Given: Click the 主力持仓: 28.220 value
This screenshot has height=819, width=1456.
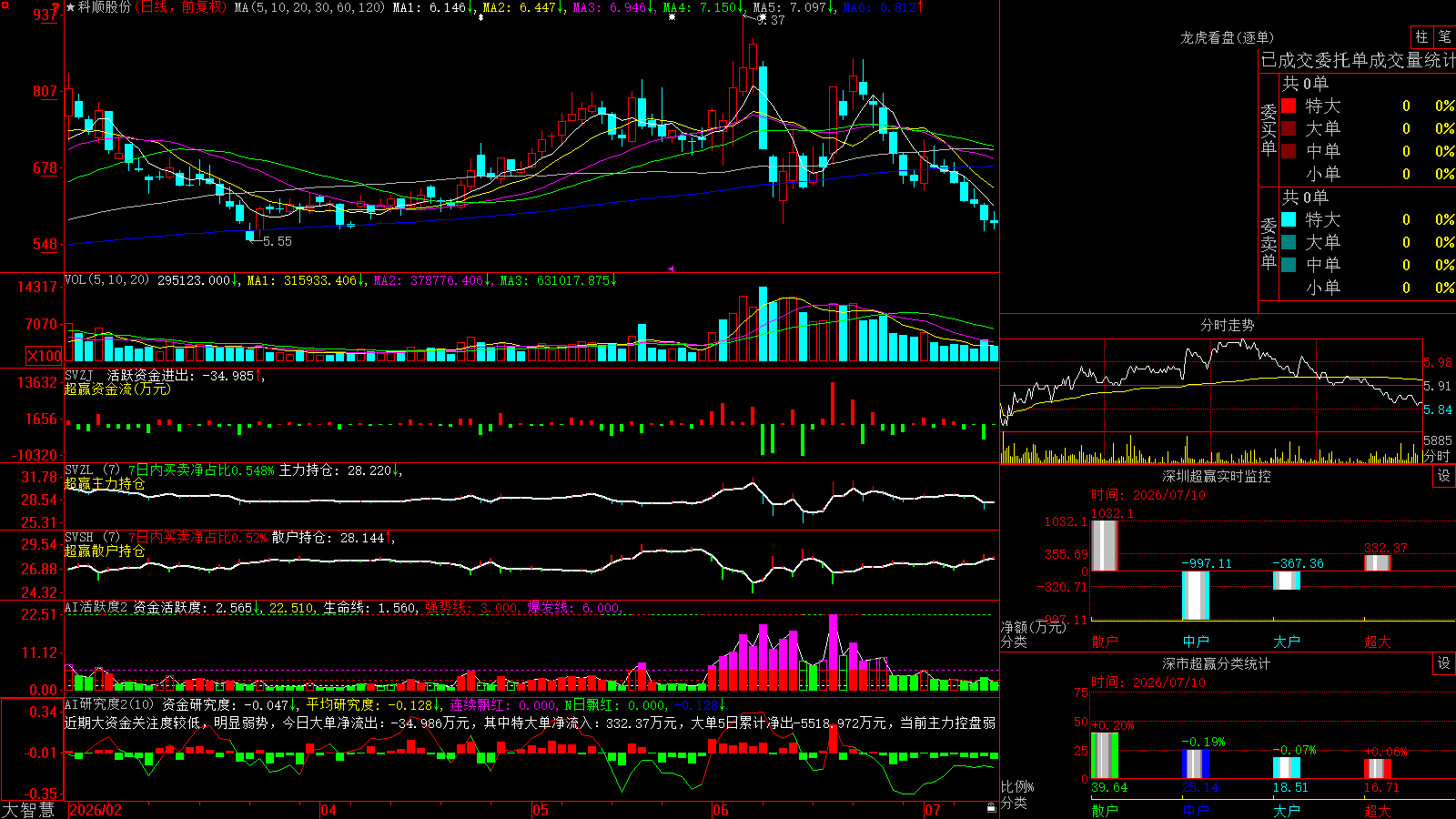Looking at the screenshot, I should click(x=335, y=470).
